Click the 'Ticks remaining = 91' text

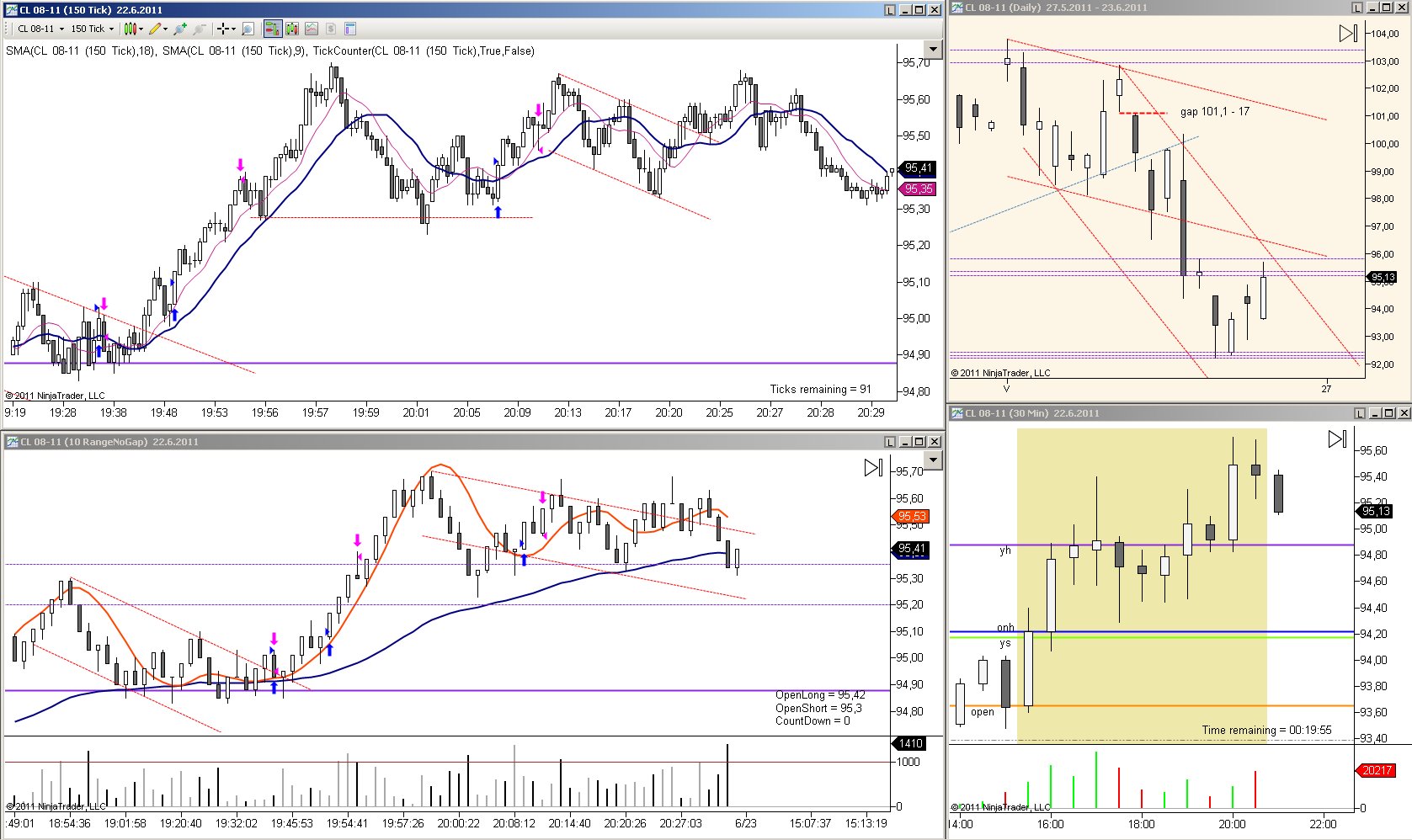coord(820,389)
